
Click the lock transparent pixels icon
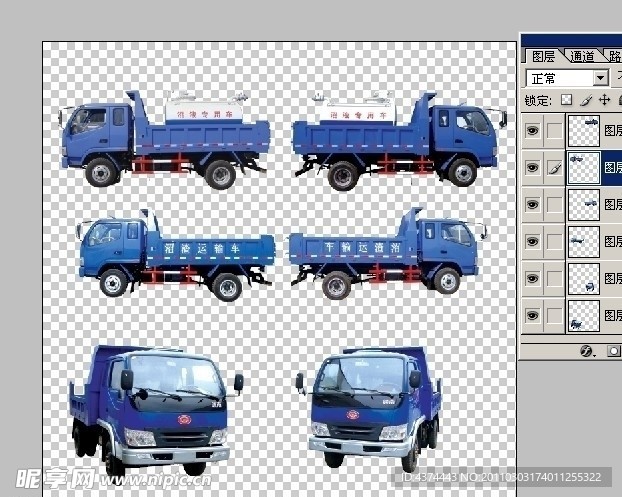point(567,100)
